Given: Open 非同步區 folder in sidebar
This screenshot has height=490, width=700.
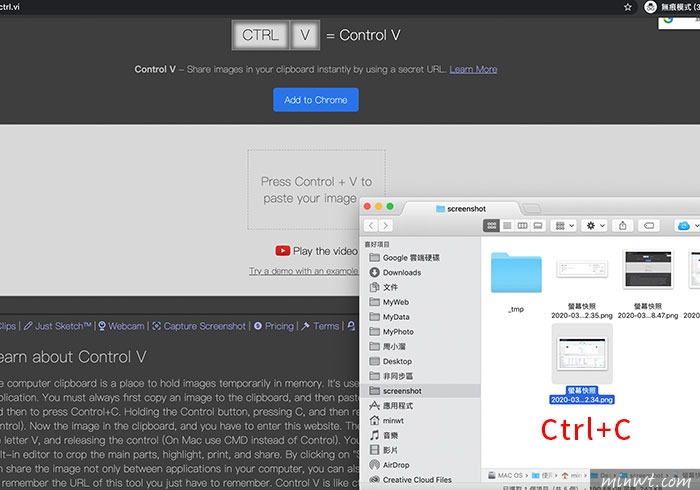Looking at the screenshot, I should (x=391, y=376).
